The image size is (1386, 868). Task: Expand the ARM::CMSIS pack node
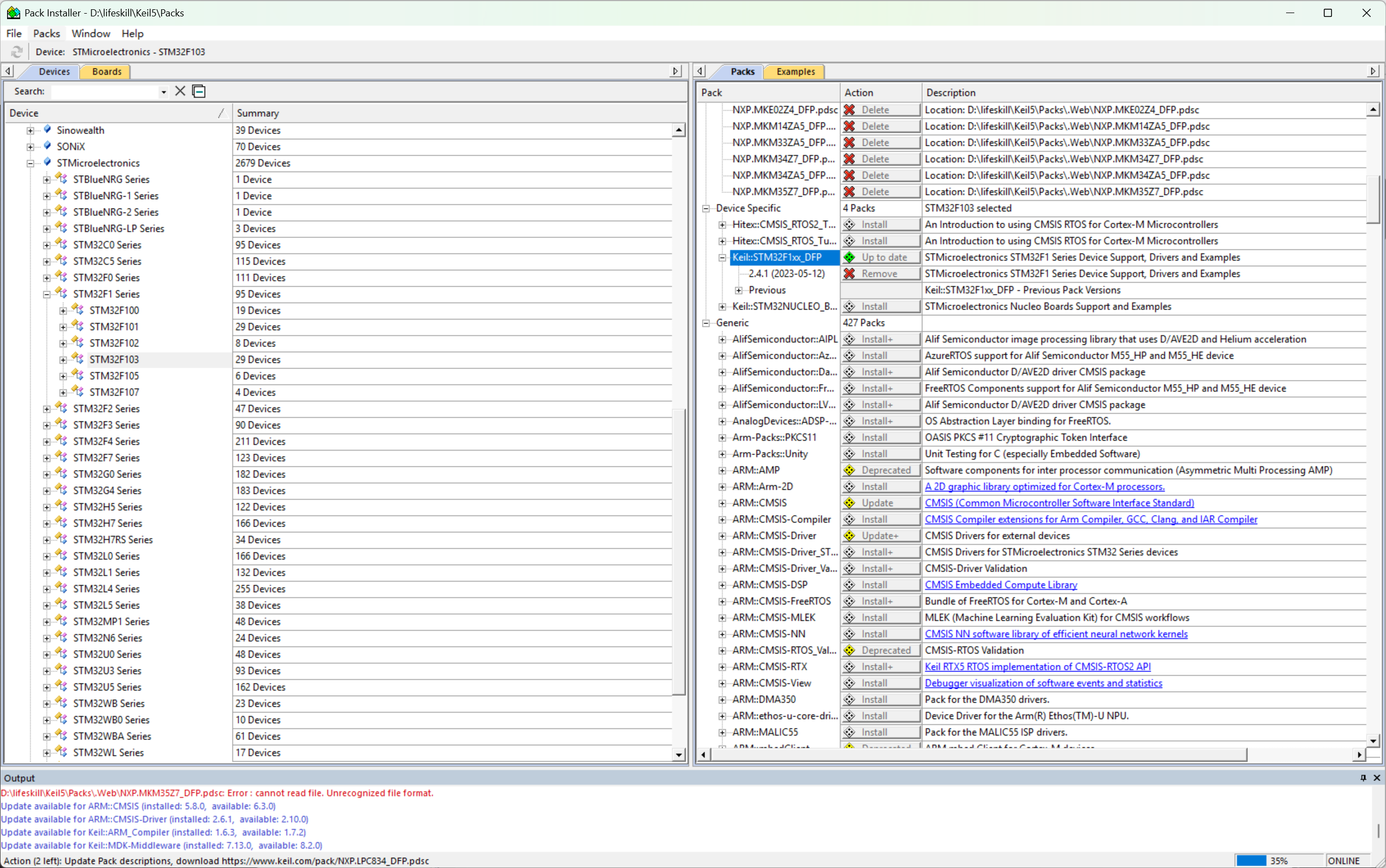[723, 503]
